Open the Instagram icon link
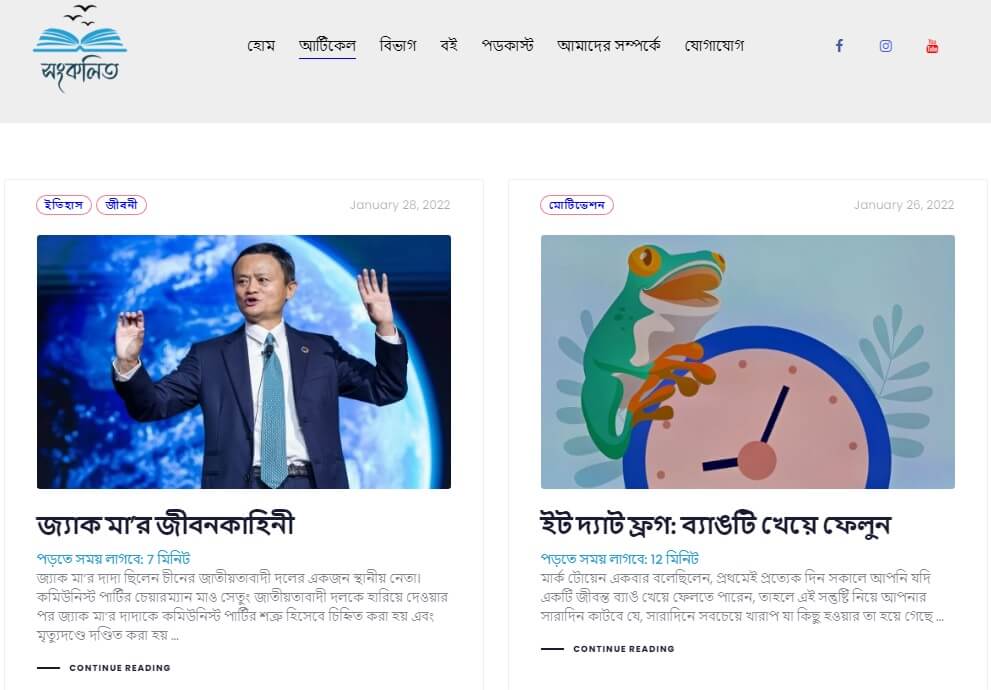 pos(885,45)
